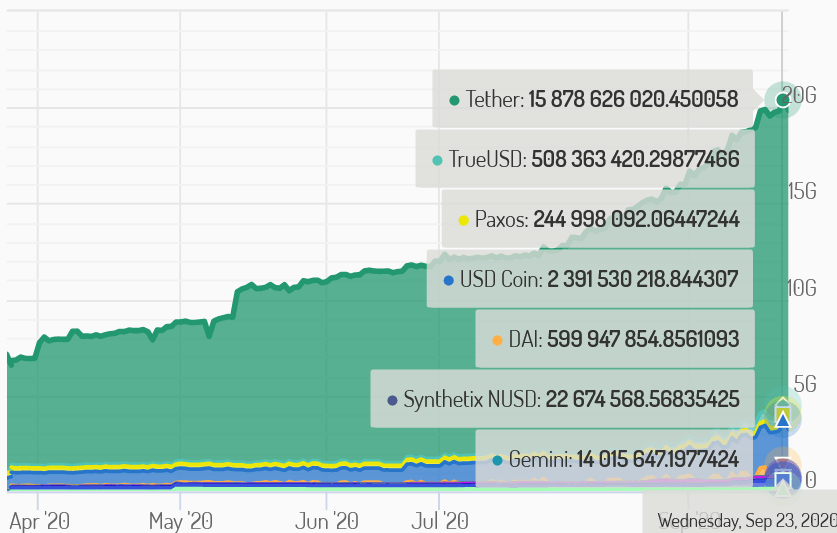Click the 15G y-axis label
Image resolution: width=837 pixels, height=533 pixels.
(802, 191)
